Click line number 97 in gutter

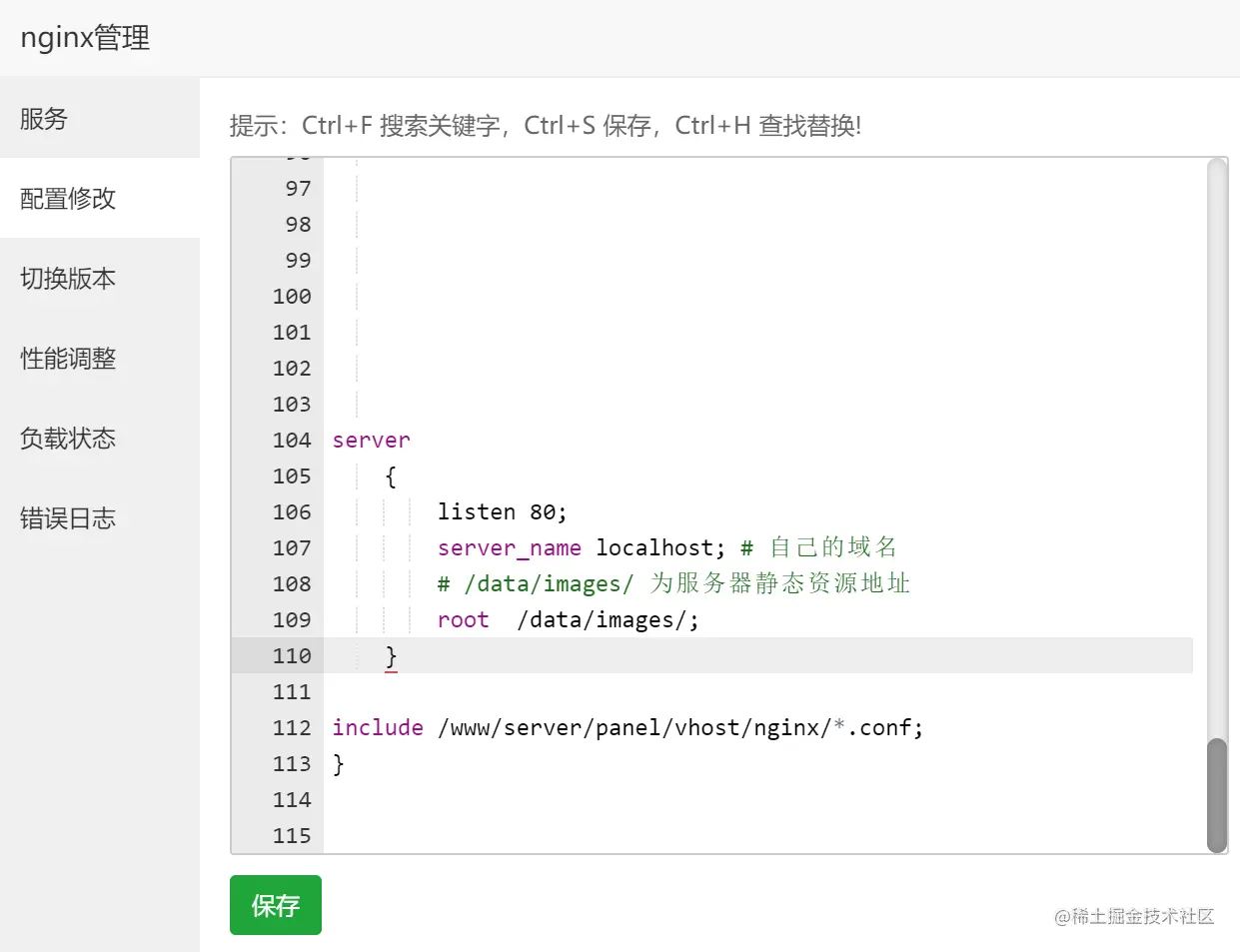coord(298,188)
